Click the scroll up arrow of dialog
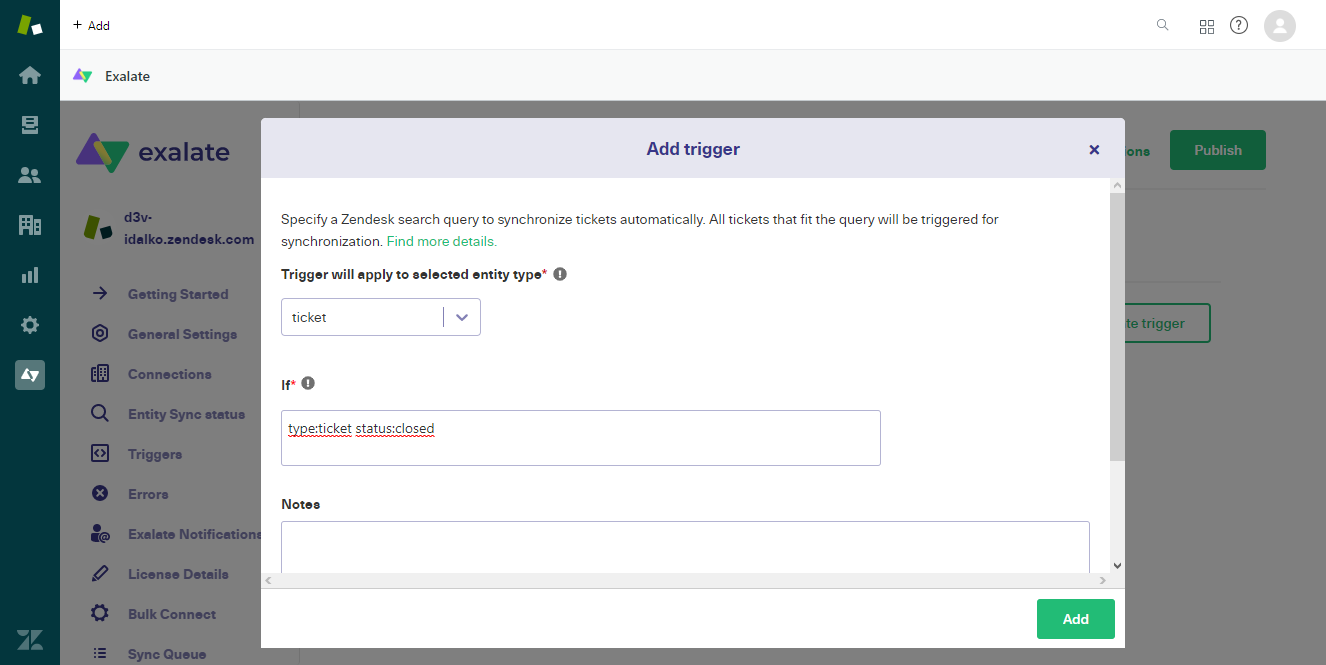This screenshot has width=1326, height=665. point(1117,186)
